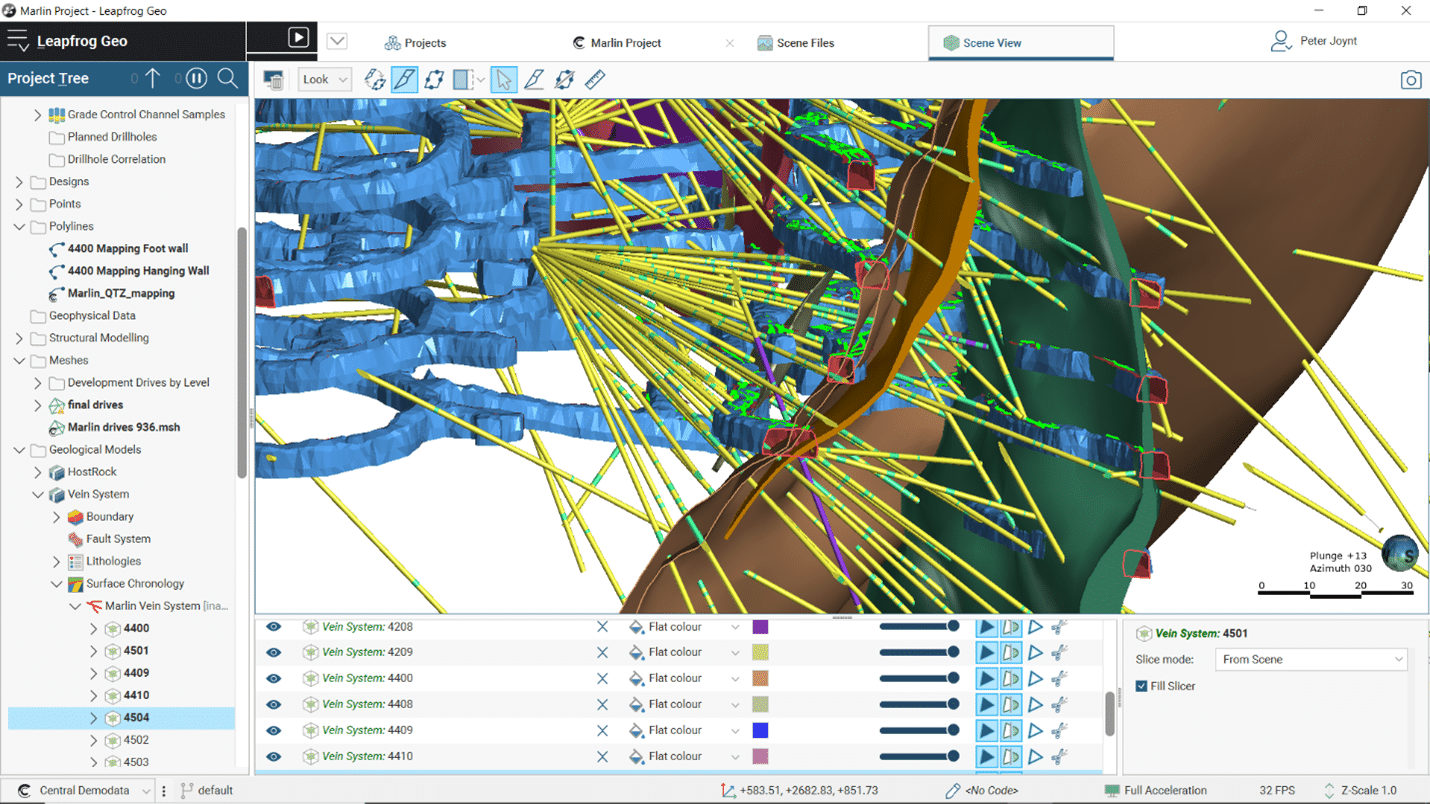Image resolution: width=1430 pixels, height=804 pixels.
Task: Adjust the opacity slider for Vein System 4400
Action: point(919,678)
